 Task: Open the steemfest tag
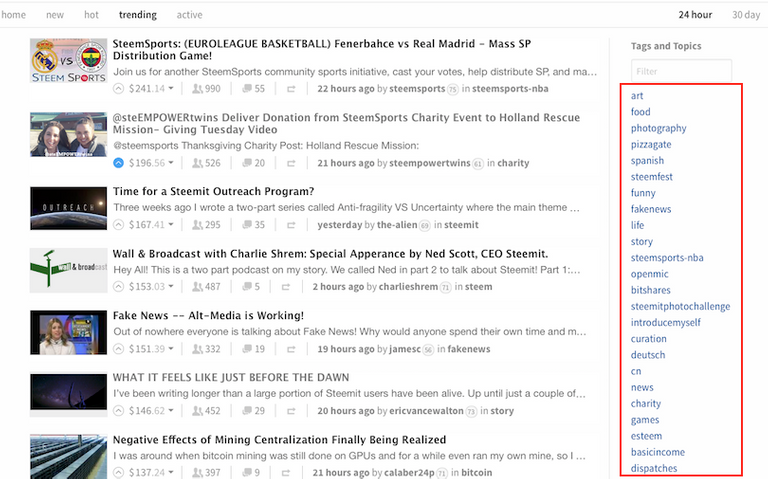(x=651, y=177)
